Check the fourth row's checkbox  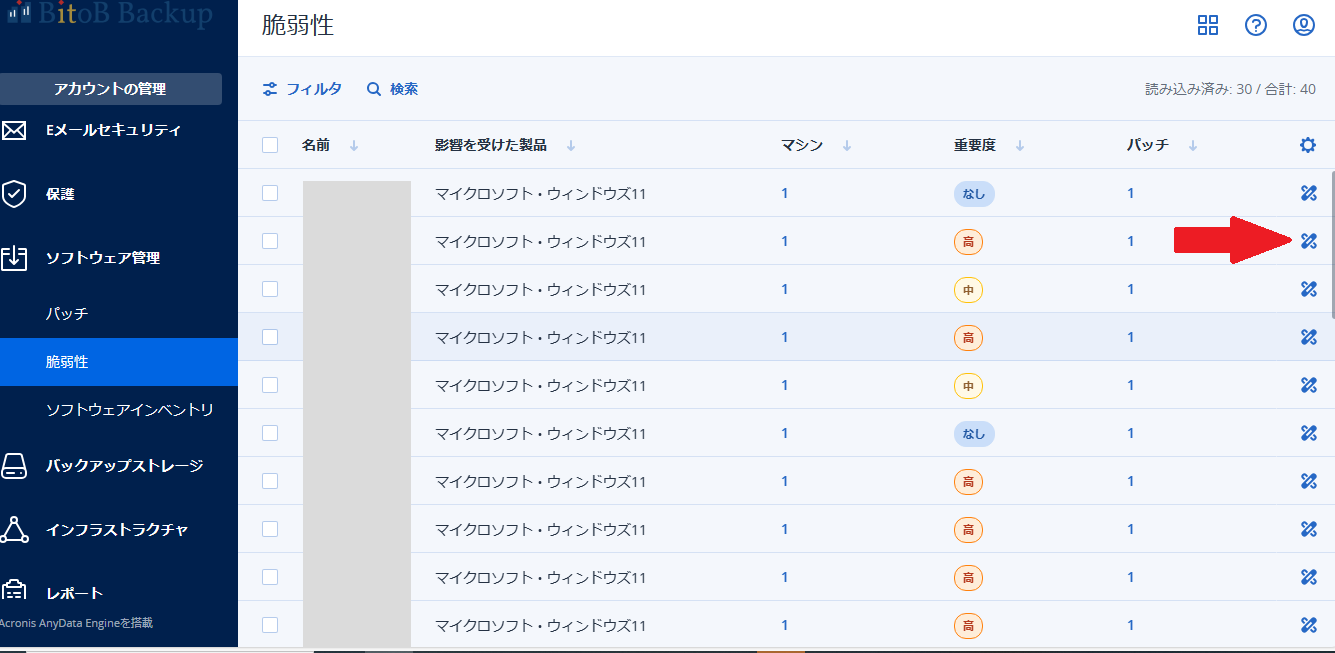(270, 337)
